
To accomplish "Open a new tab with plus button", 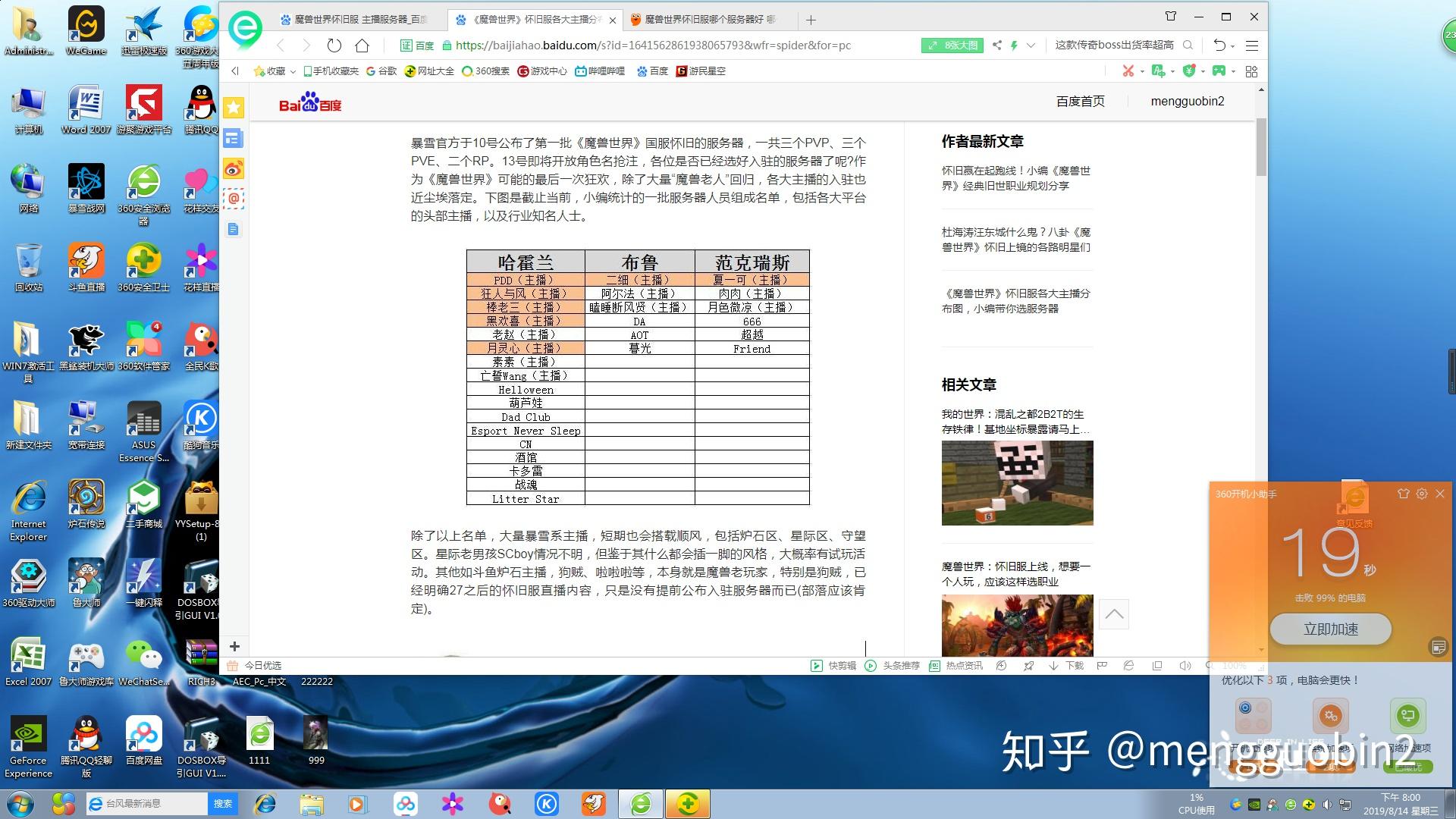I will 811,20.
